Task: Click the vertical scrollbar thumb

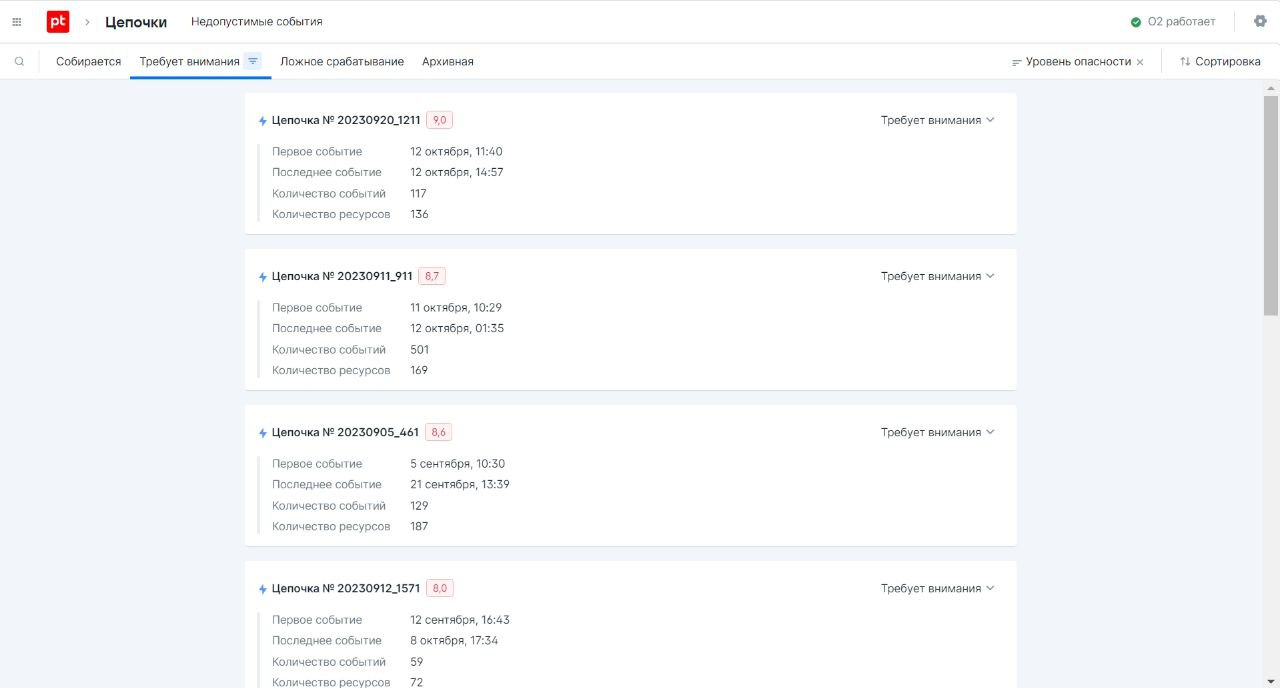Action: click(x=1271, y=205)
